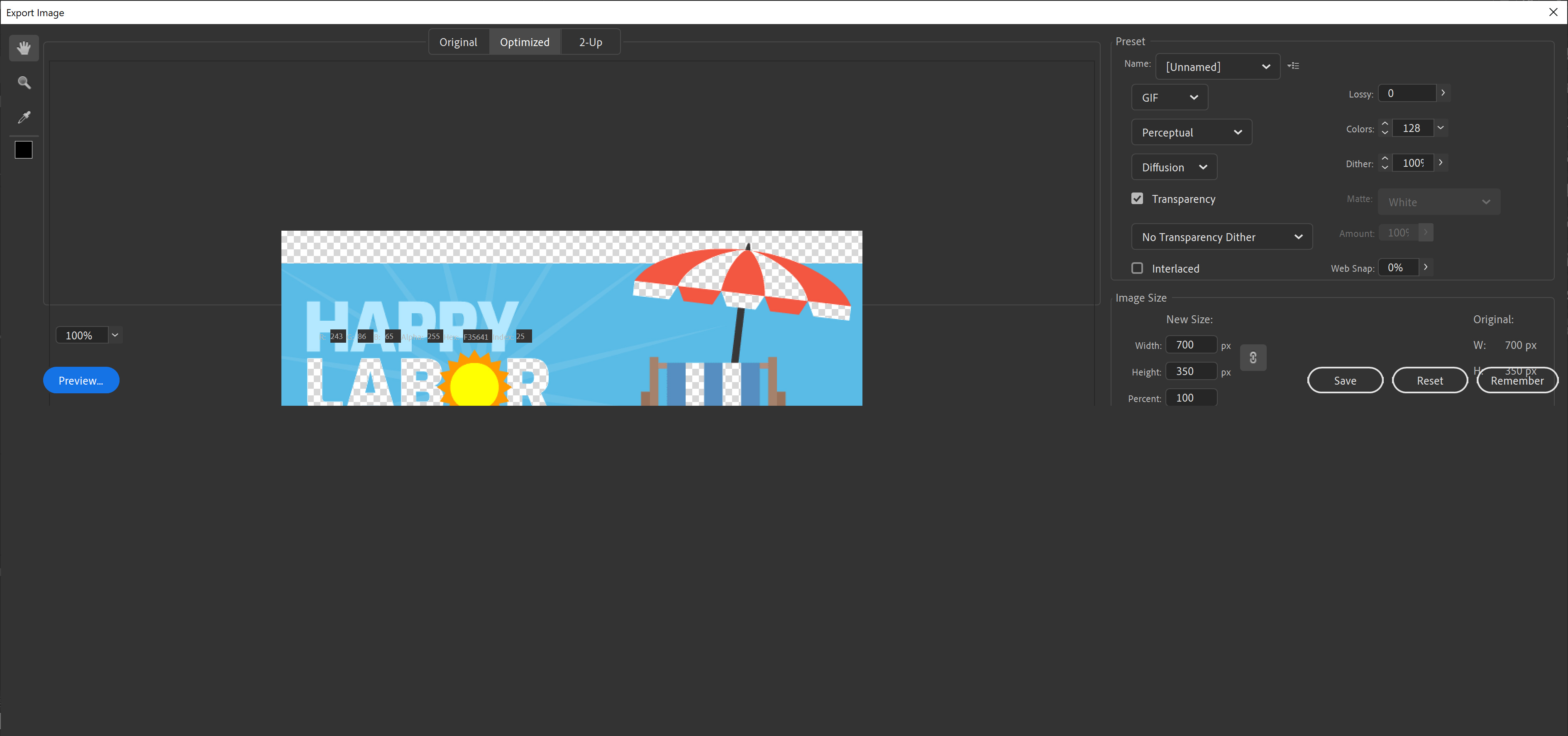This screenshot has height=736, width=1568.
Task: Select the Zoom tool
Action: (24, 82)
